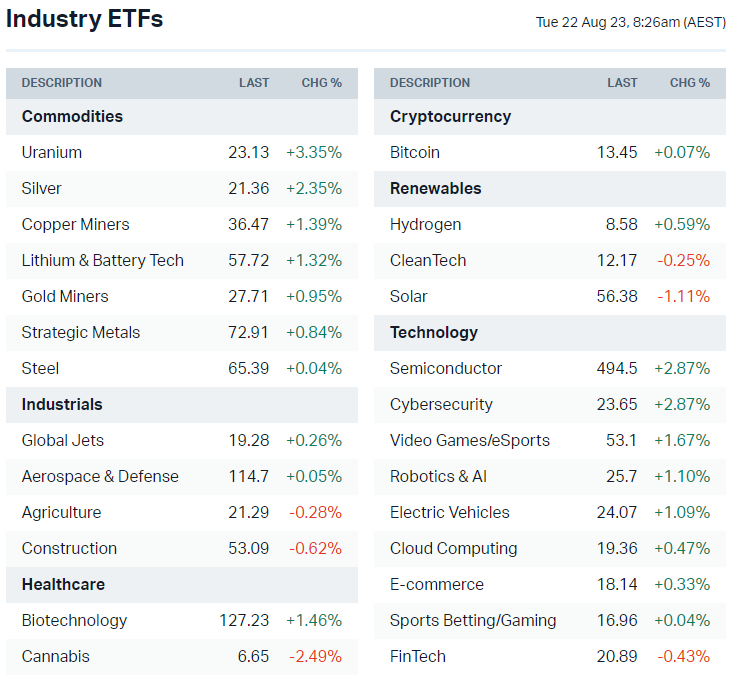
Task: Click the date and time stamp
Action: pos(630,22)
